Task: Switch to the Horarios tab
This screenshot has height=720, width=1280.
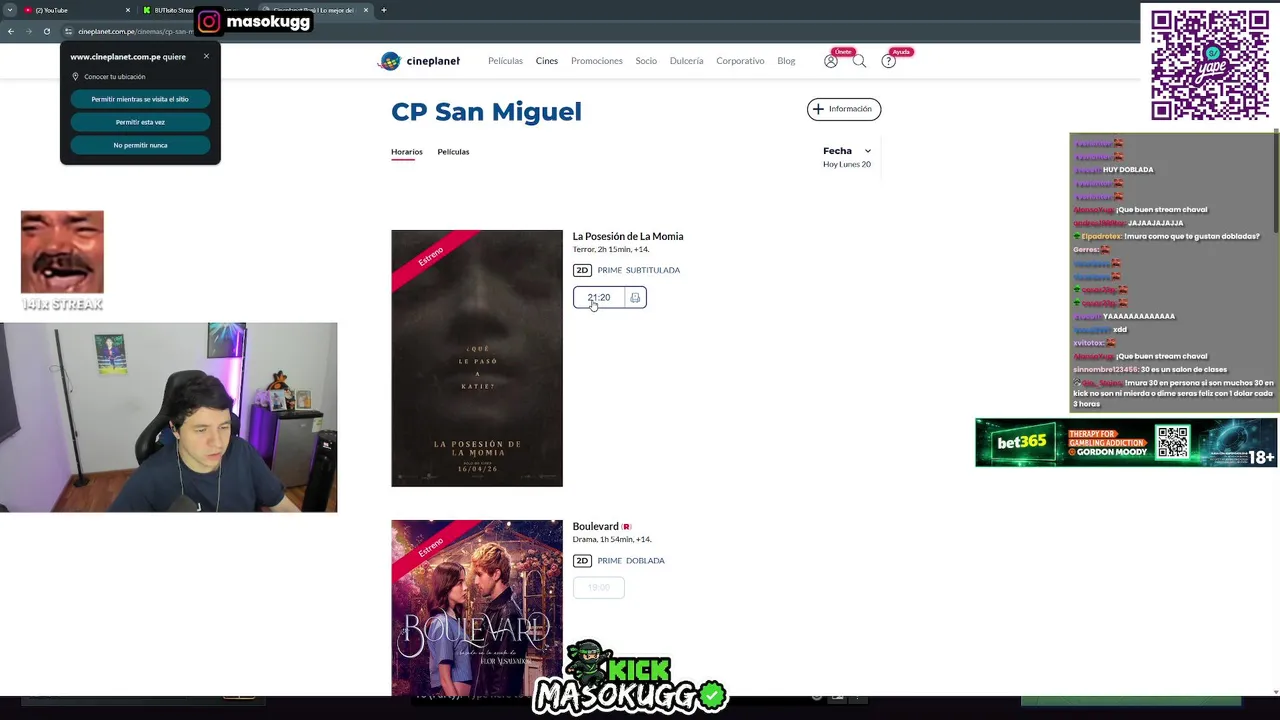Action: click(x=406, y=152)
